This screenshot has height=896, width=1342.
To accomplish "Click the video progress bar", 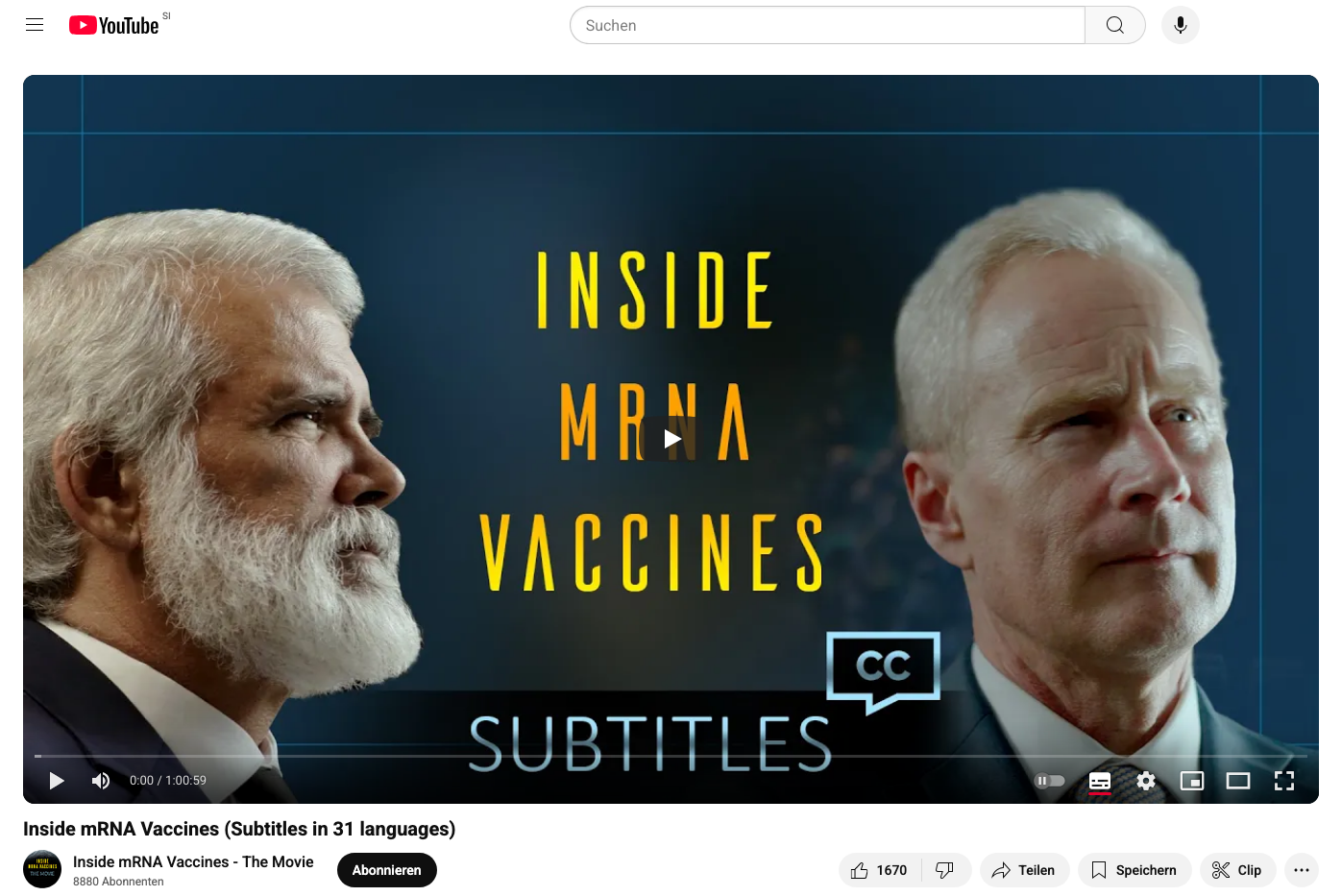I will pos(671,756).
